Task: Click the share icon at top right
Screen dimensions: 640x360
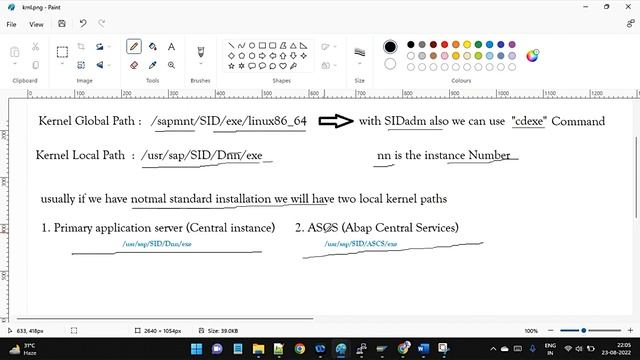Action: click(630, 24)
